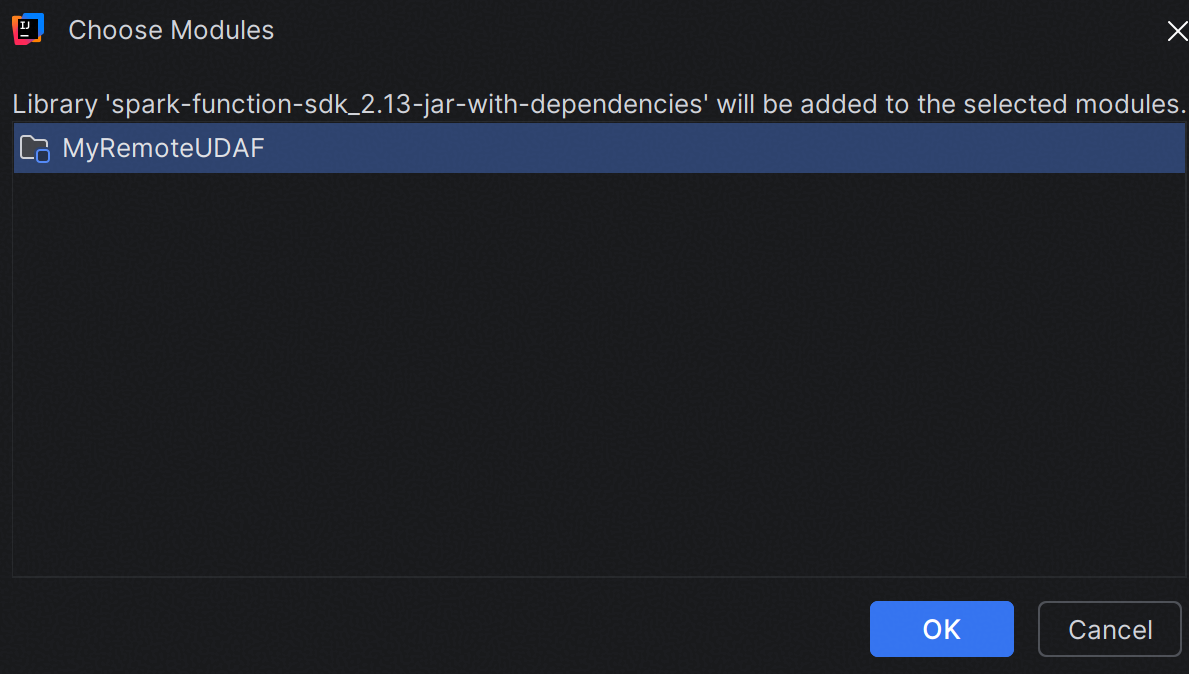Abort adding the library via Cancel
Image resolution: width=1189 pixels, height=674 pixels.
1109,629
